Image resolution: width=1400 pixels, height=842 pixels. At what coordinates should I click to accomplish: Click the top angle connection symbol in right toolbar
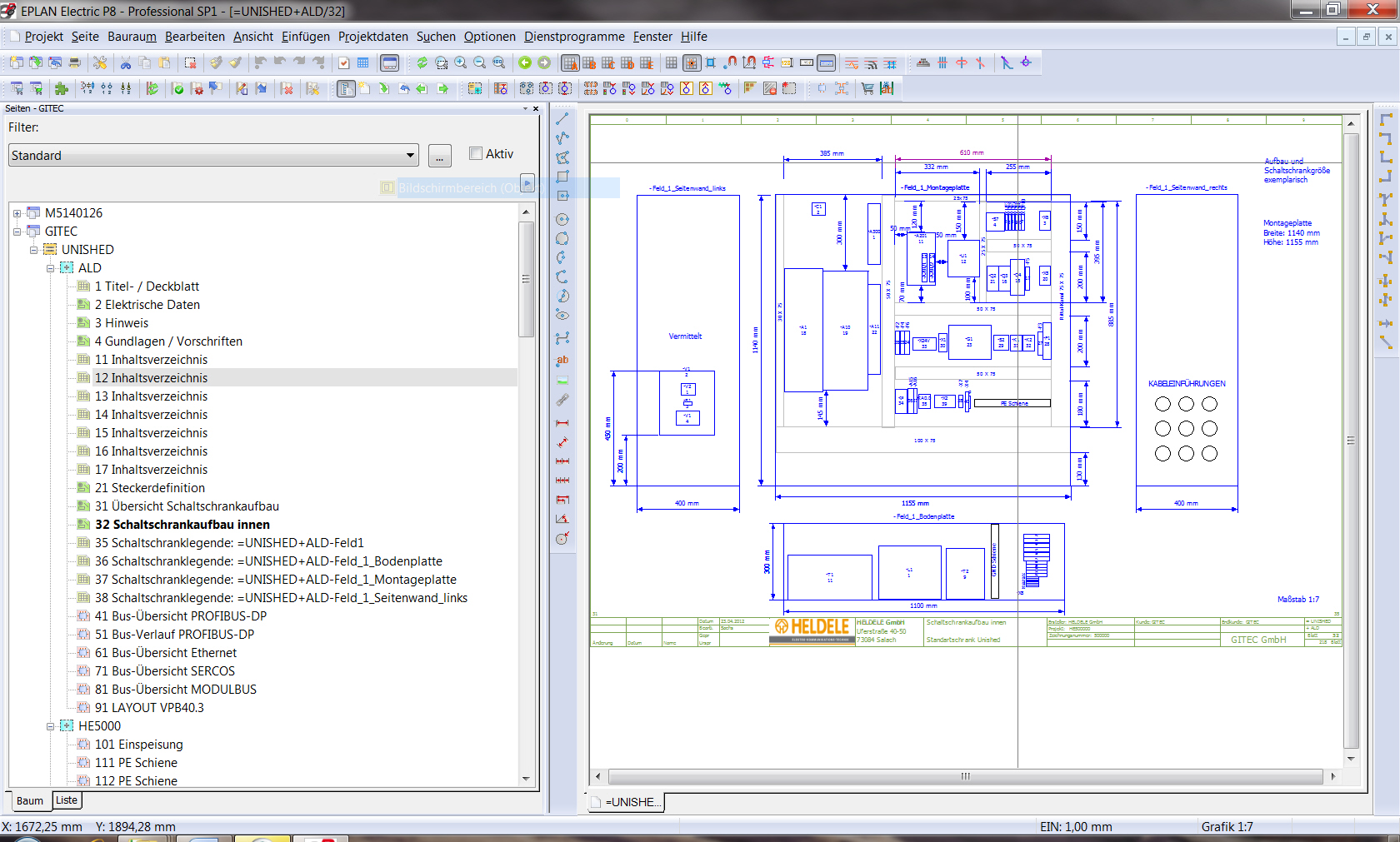1386,120
